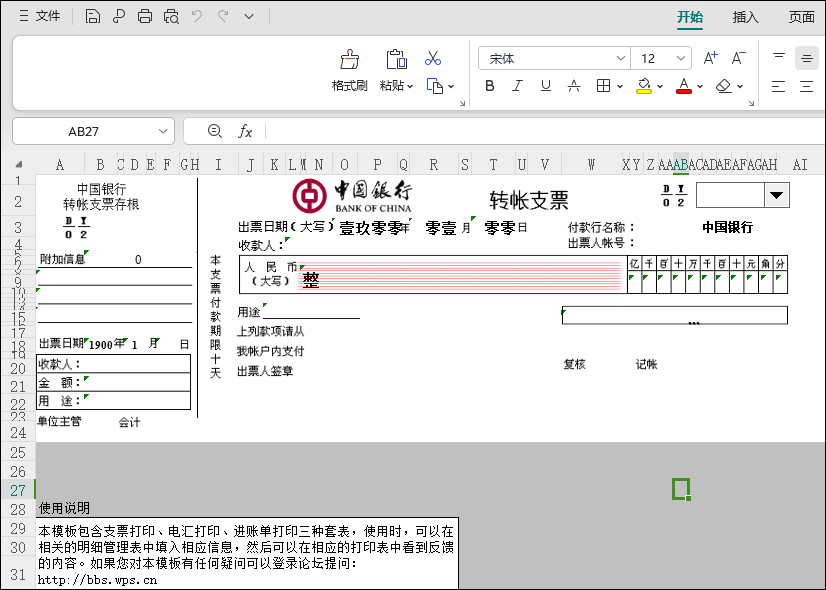Toggle italic formatting on the ribbon
This screenshot has height=590, width=826.
point(517,87)
